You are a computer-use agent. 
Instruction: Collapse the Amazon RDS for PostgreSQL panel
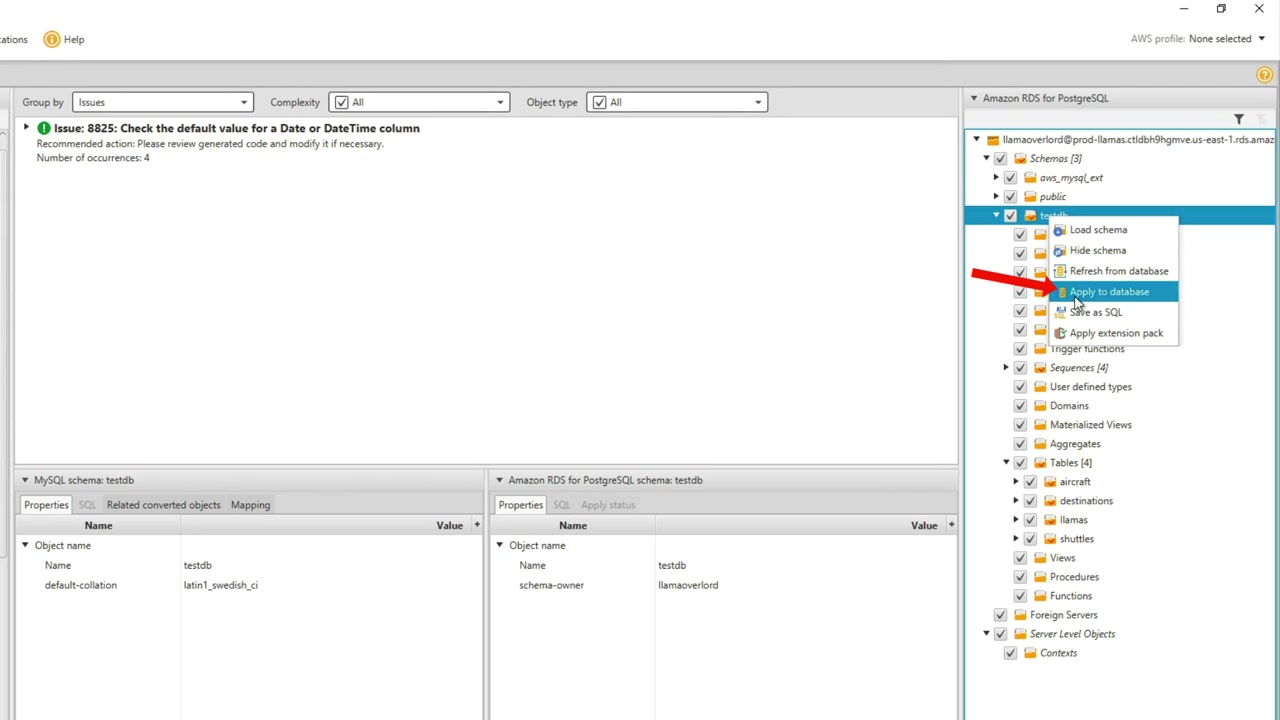pyautogui.click(x=973, y=98)
